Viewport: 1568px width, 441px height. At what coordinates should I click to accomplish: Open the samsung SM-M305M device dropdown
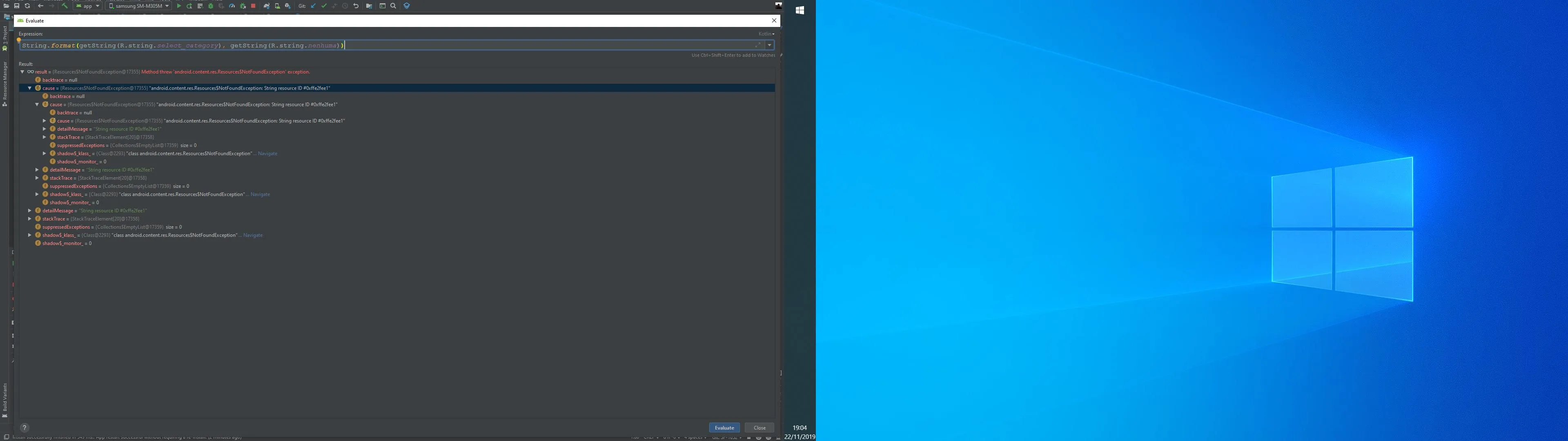tap(139, 6)
